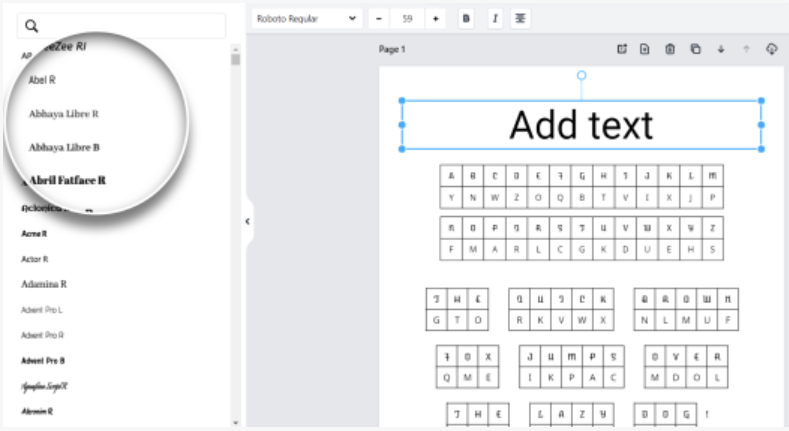Download the page with the cloud icon
The image size is (789, 431).
pyautogui.click(x=771, y=49)
